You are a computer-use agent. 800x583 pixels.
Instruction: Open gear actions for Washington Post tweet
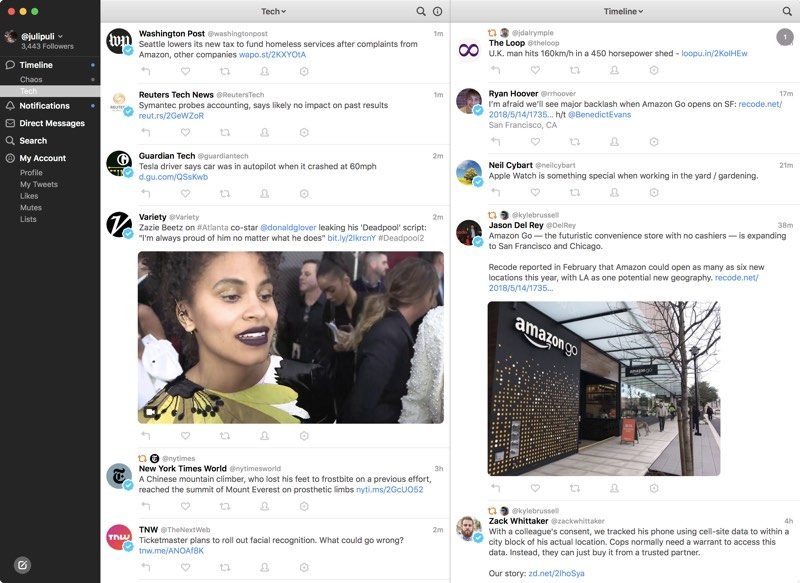click(x=304, y=71)
